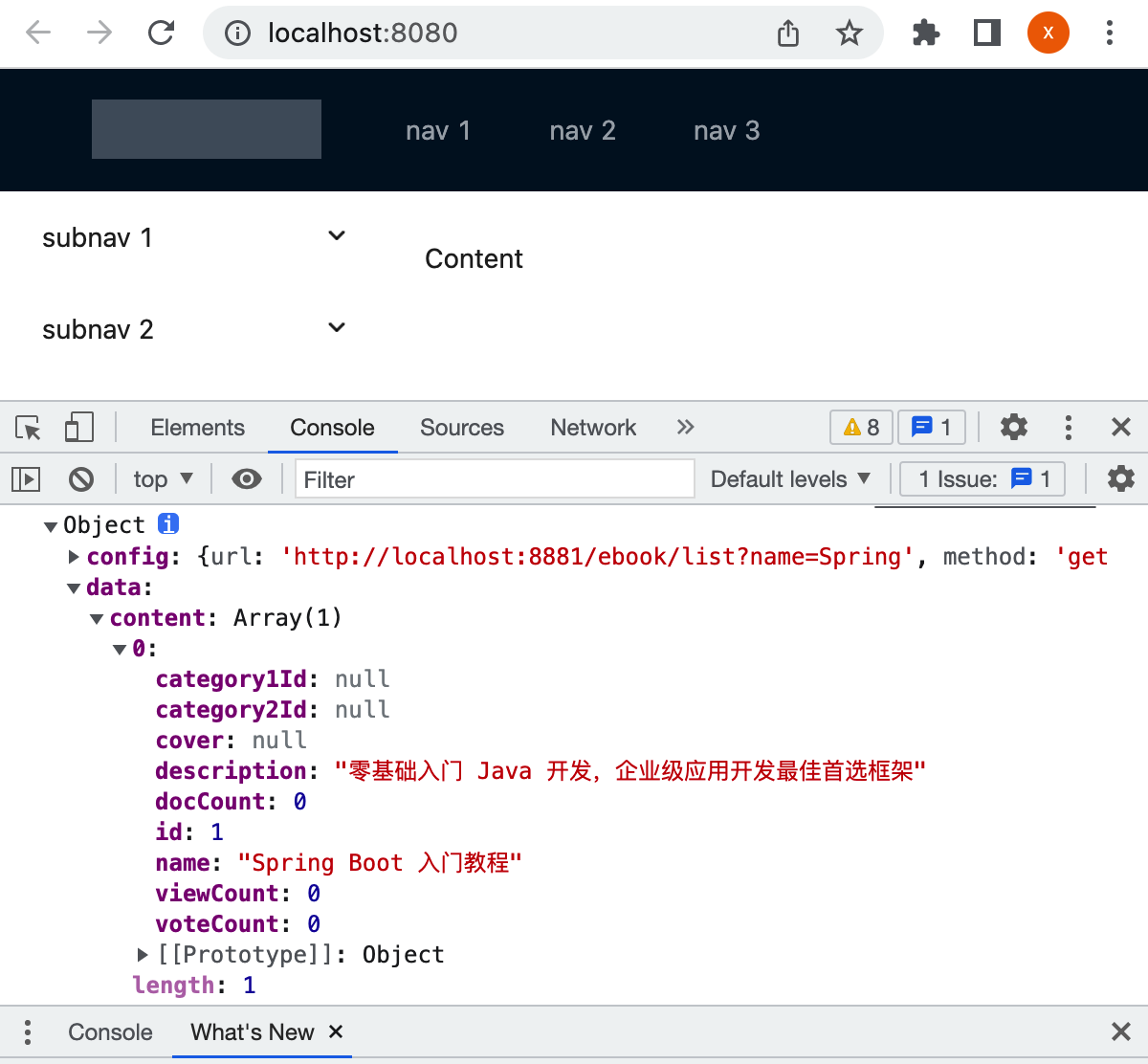Collapse the logged Object entry

click(51, 526)
